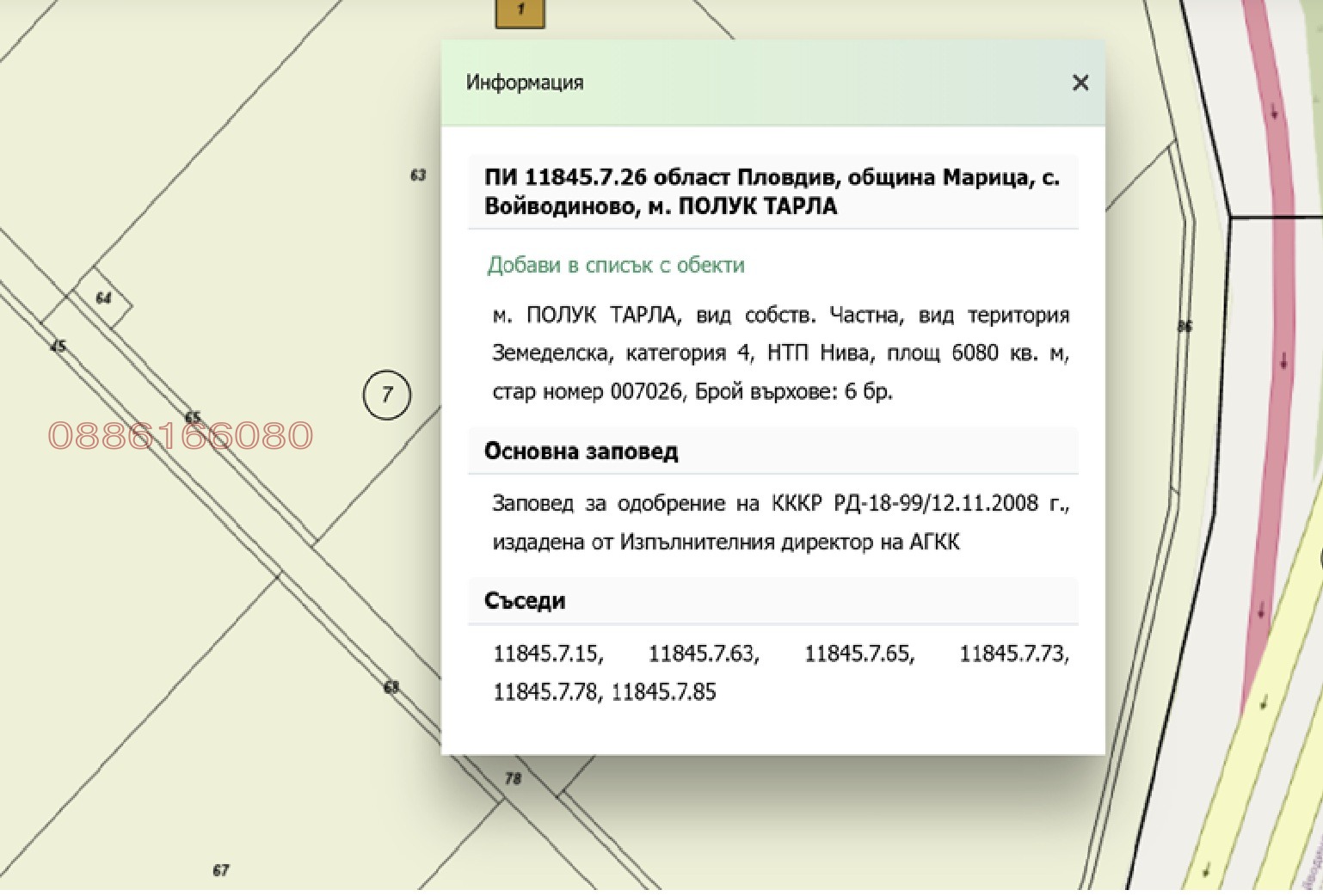Click parcel label 78 on the map
Image resolution: width=1323 pixels, height=896 pixels.
513,778
